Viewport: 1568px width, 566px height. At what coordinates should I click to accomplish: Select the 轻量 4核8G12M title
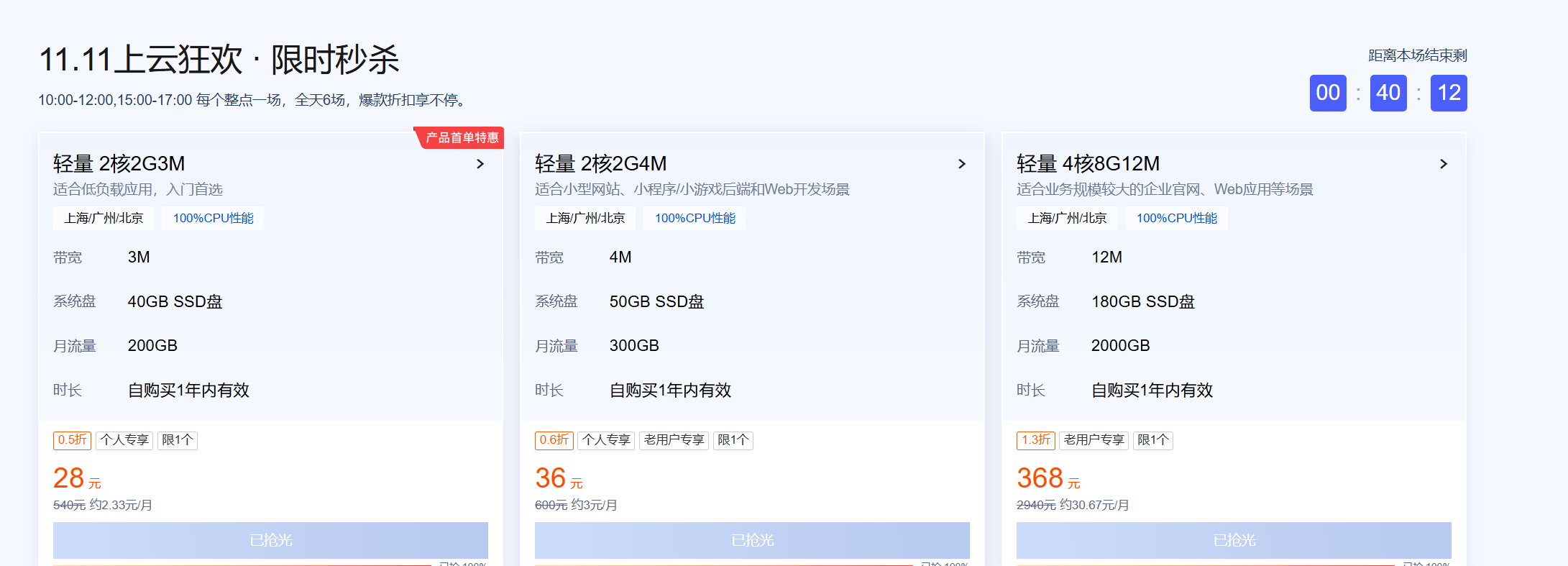tap(1088, 164)
